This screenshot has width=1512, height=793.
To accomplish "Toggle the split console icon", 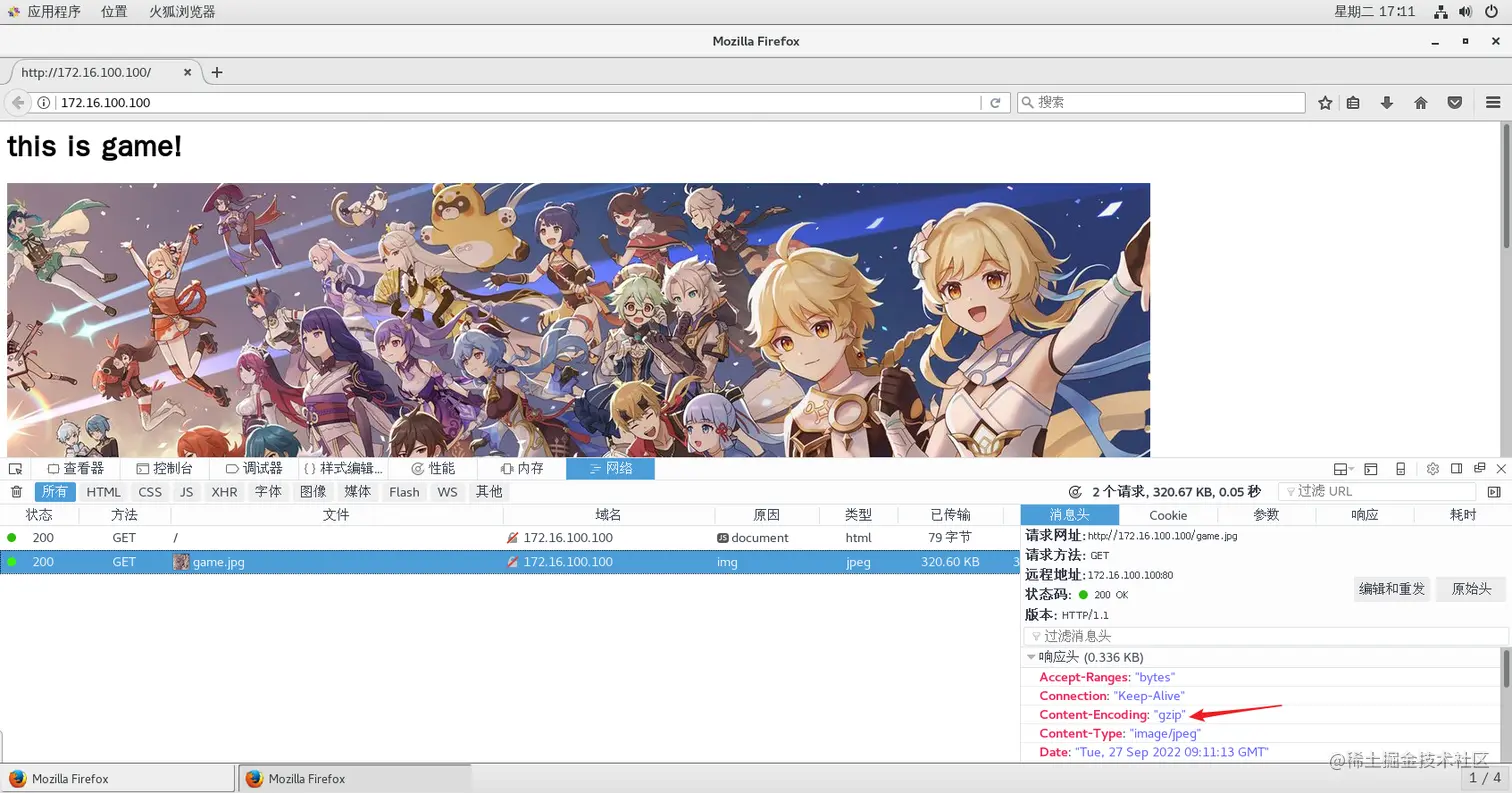I will coord(1371,469).
